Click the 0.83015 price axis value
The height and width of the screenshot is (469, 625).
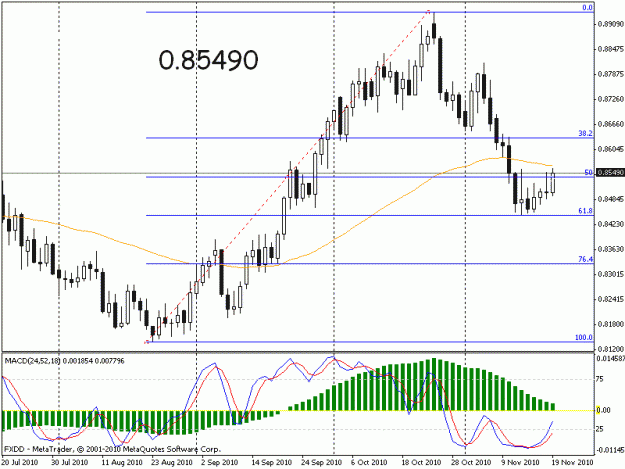610,274
